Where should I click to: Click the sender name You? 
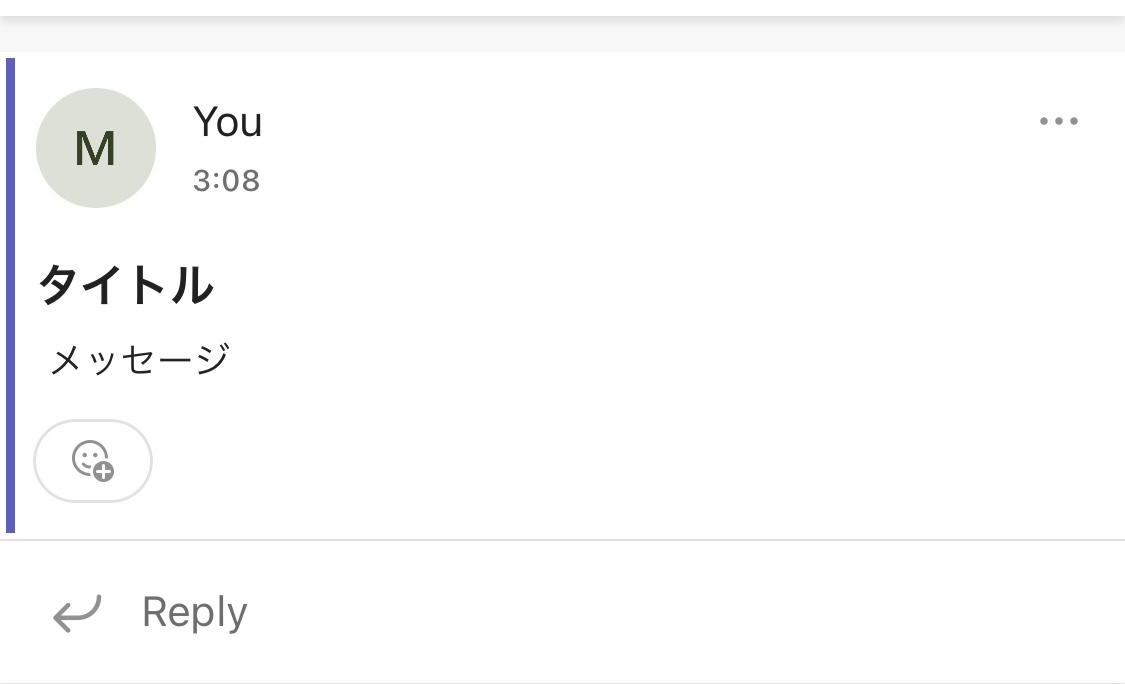[x=227, y=121]
